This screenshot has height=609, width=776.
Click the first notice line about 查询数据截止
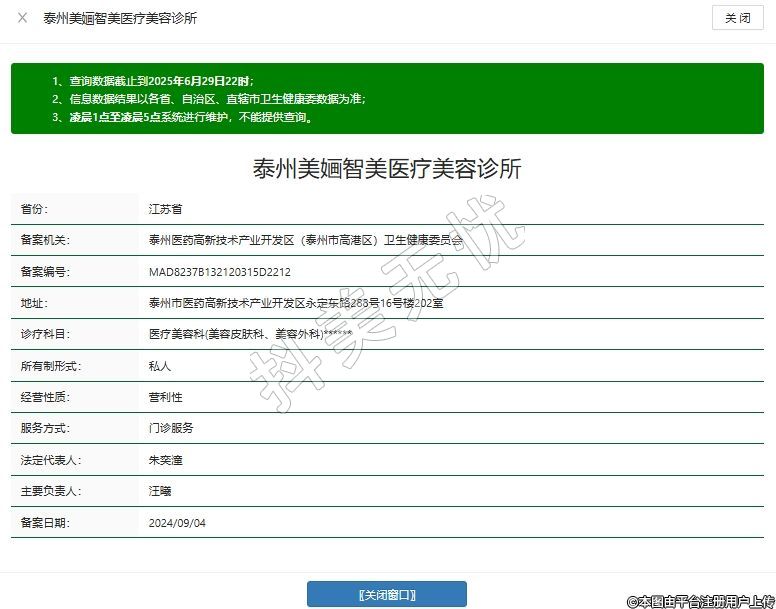(x=153, y=80)
